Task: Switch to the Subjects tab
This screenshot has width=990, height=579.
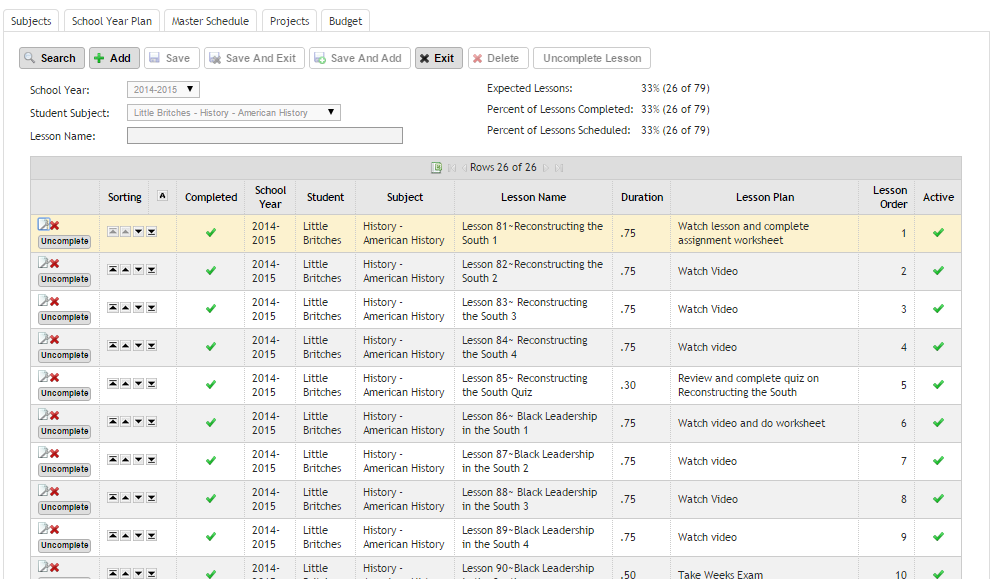Action: (x=31, y=21)
